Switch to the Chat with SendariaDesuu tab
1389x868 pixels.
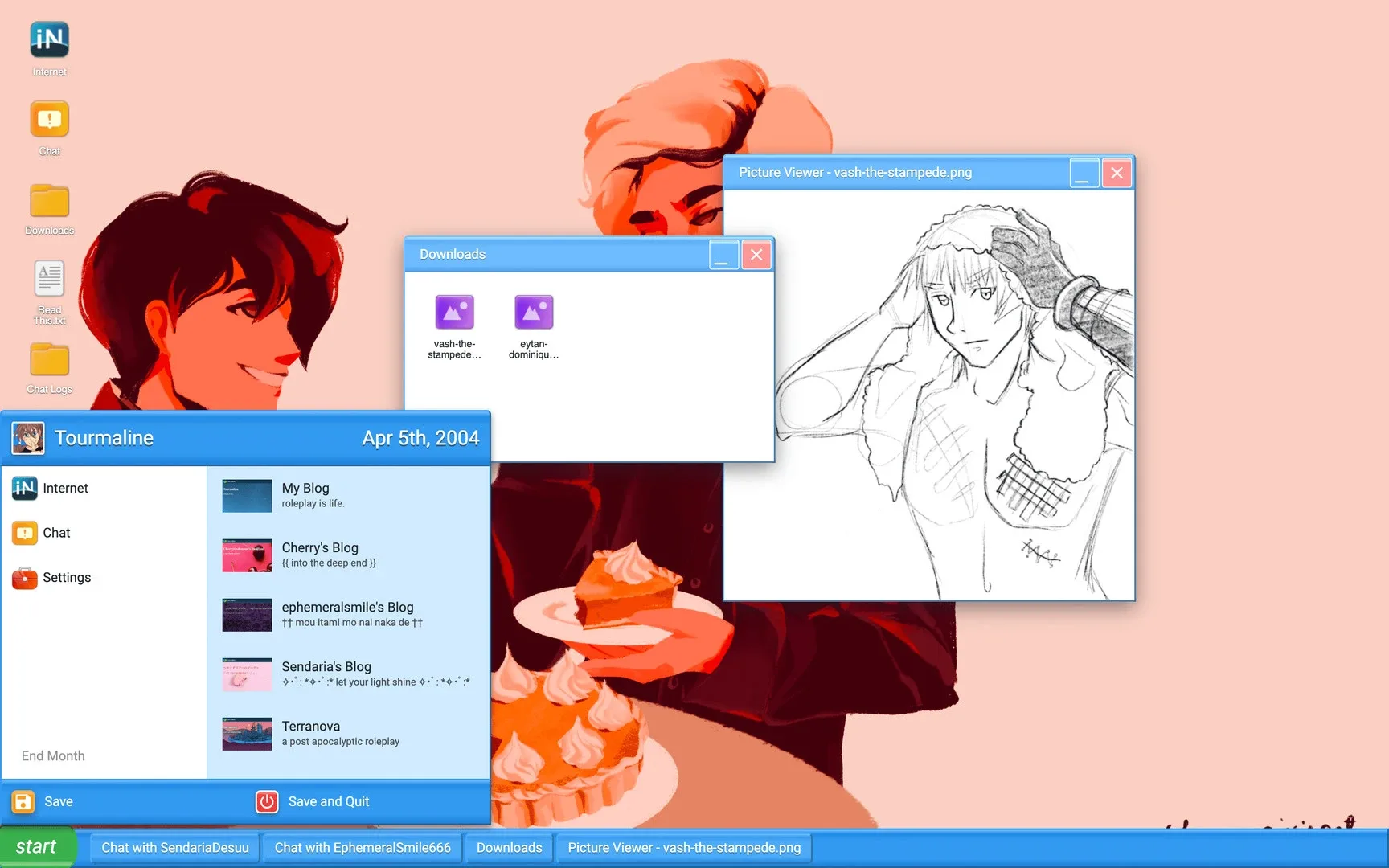[x=174, y=847]
